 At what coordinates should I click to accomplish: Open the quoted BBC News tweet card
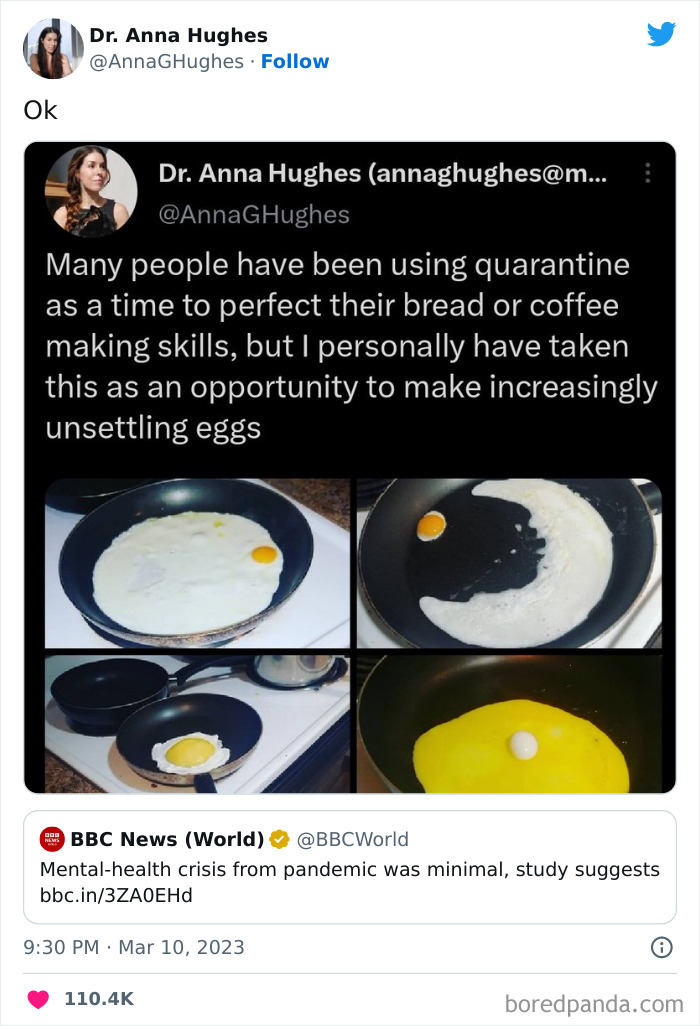pyautogui.click(x=350, y=867)
